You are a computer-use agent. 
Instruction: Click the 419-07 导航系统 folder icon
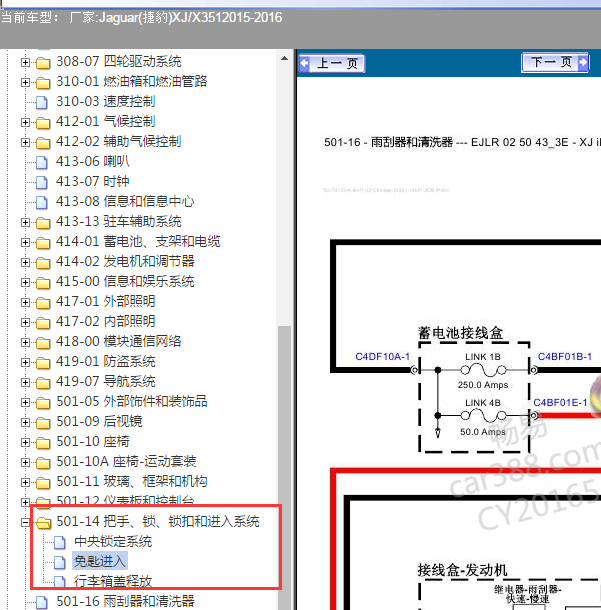43,383
